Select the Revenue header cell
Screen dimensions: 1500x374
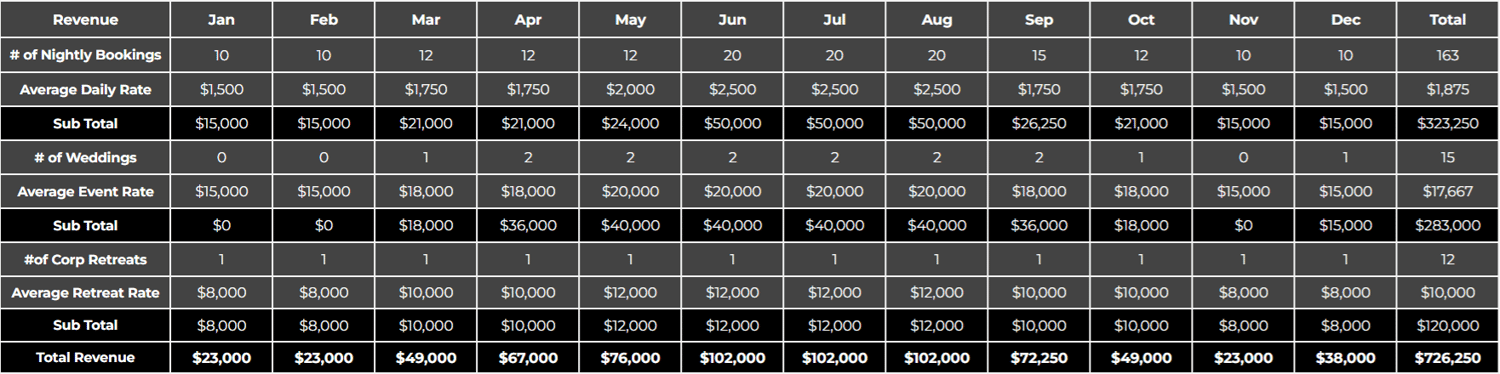85,20
